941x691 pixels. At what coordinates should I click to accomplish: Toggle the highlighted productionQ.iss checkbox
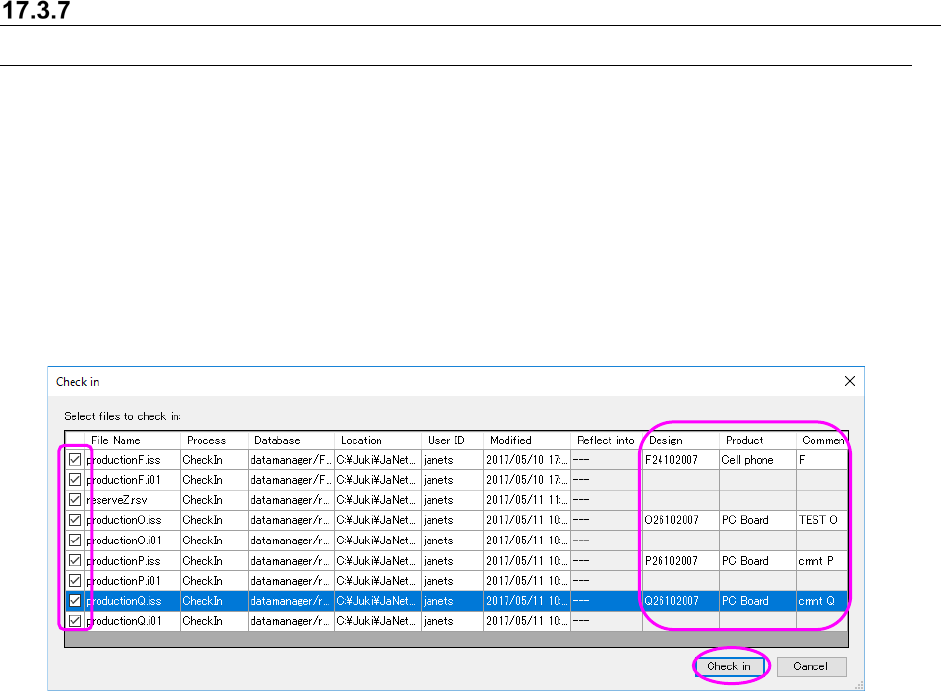[75, 601]
